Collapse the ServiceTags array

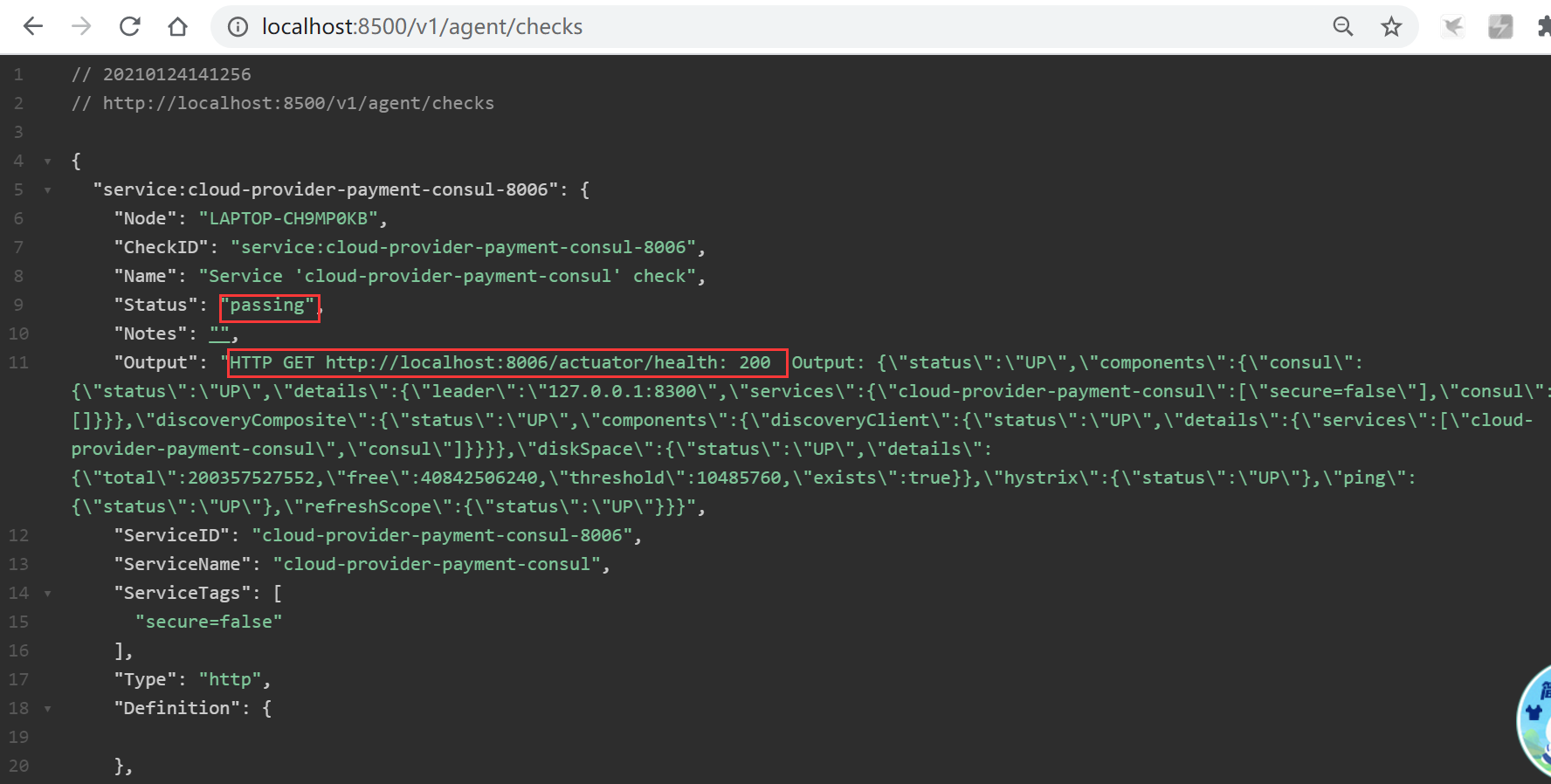click(48, 594)
